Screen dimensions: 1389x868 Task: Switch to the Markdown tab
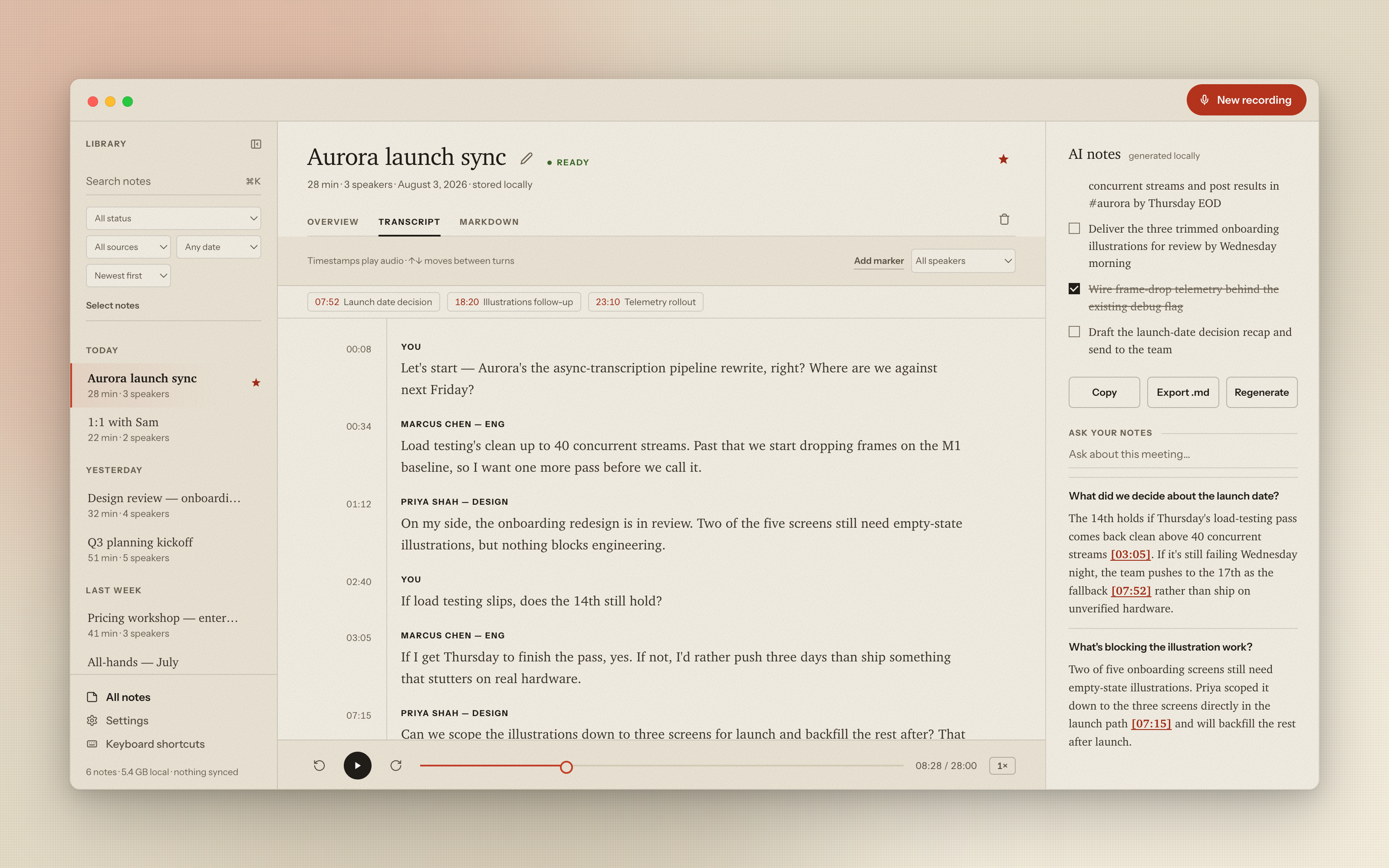[x=489, y=222]
